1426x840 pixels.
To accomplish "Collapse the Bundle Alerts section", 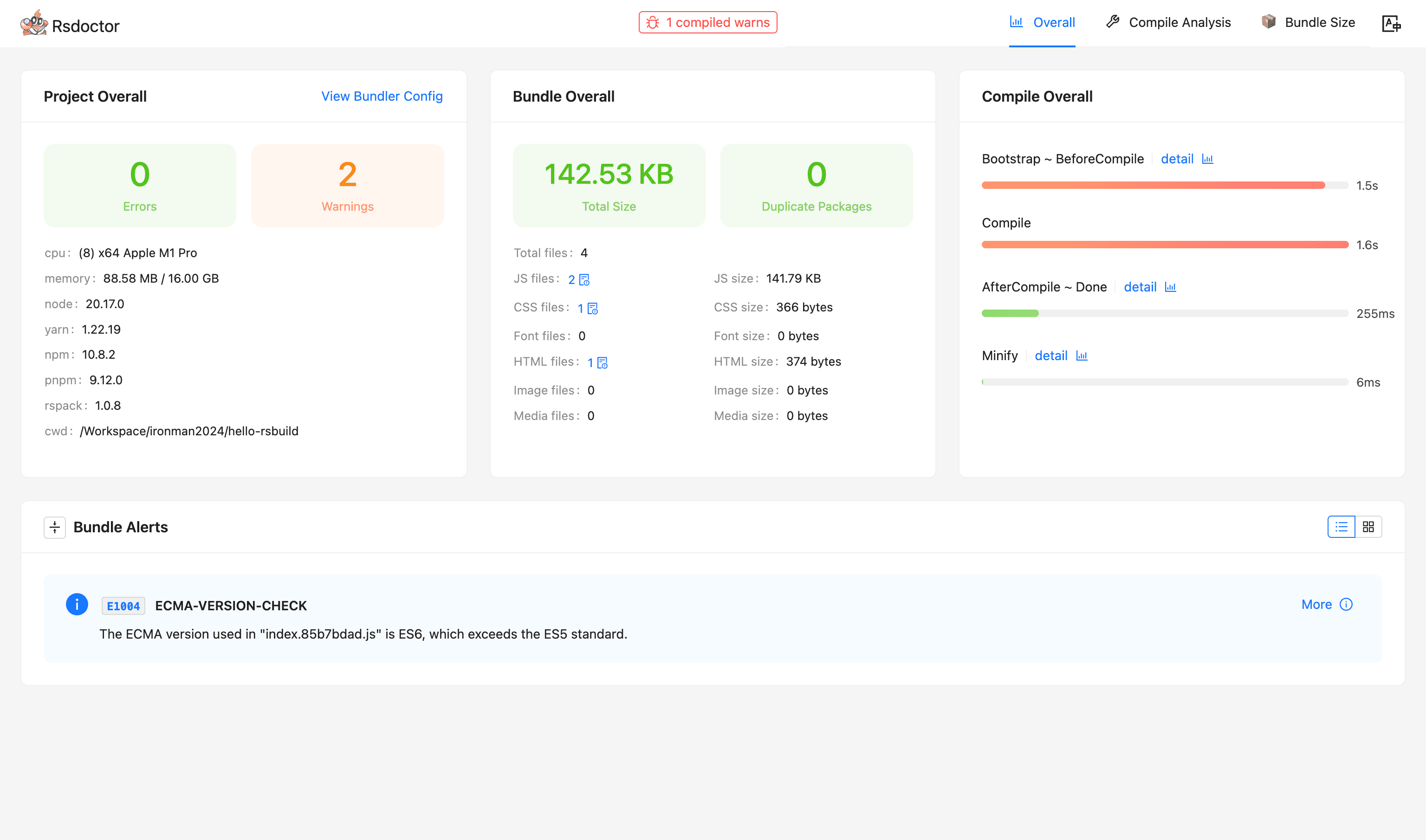I will pyautogui.click(x=55, y=528).
